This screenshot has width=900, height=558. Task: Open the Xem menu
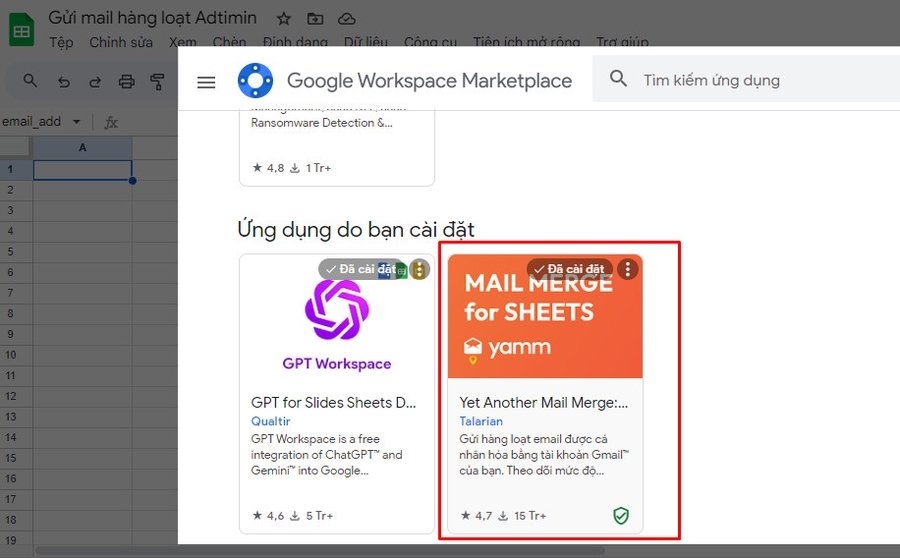tap(183, 42)
